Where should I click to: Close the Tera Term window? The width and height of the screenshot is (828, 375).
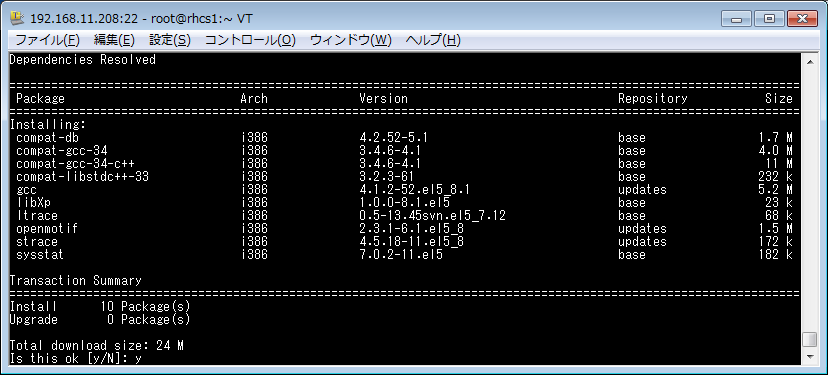click(803, 20)
